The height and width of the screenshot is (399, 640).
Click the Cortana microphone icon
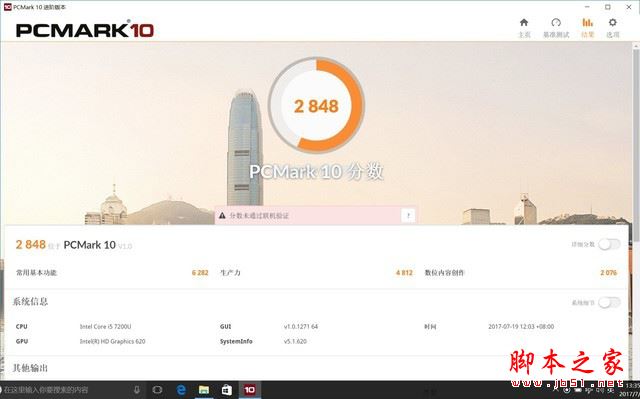[137, 390]
